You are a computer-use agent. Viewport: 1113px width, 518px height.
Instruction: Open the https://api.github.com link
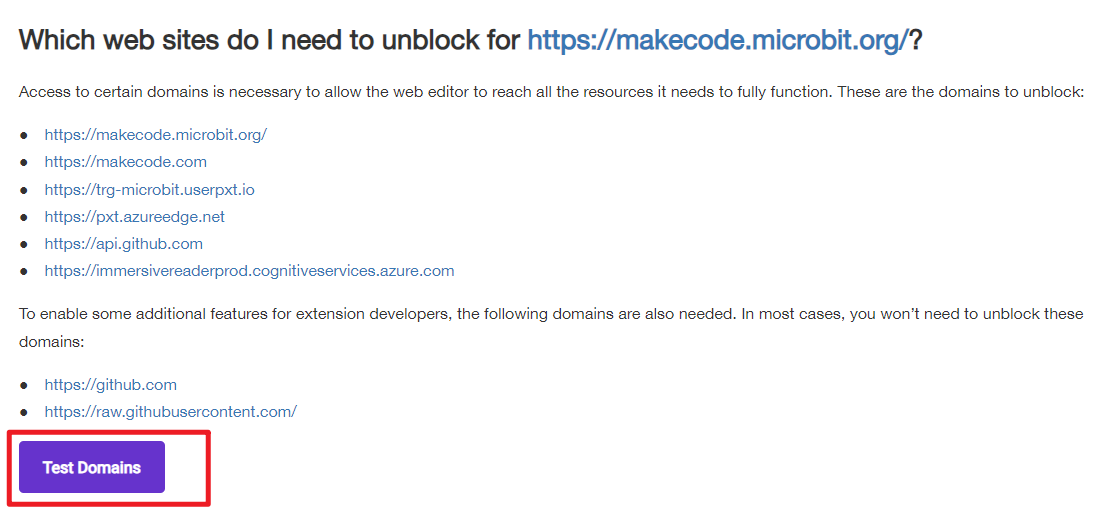coord(124,244)
